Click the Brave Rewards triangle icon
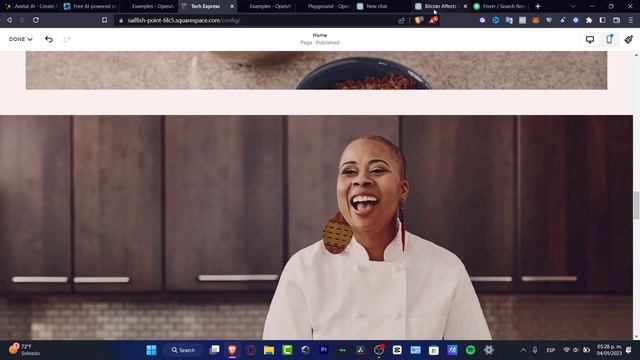This screenshot has width=640, height=360. (x=433, y=20)
